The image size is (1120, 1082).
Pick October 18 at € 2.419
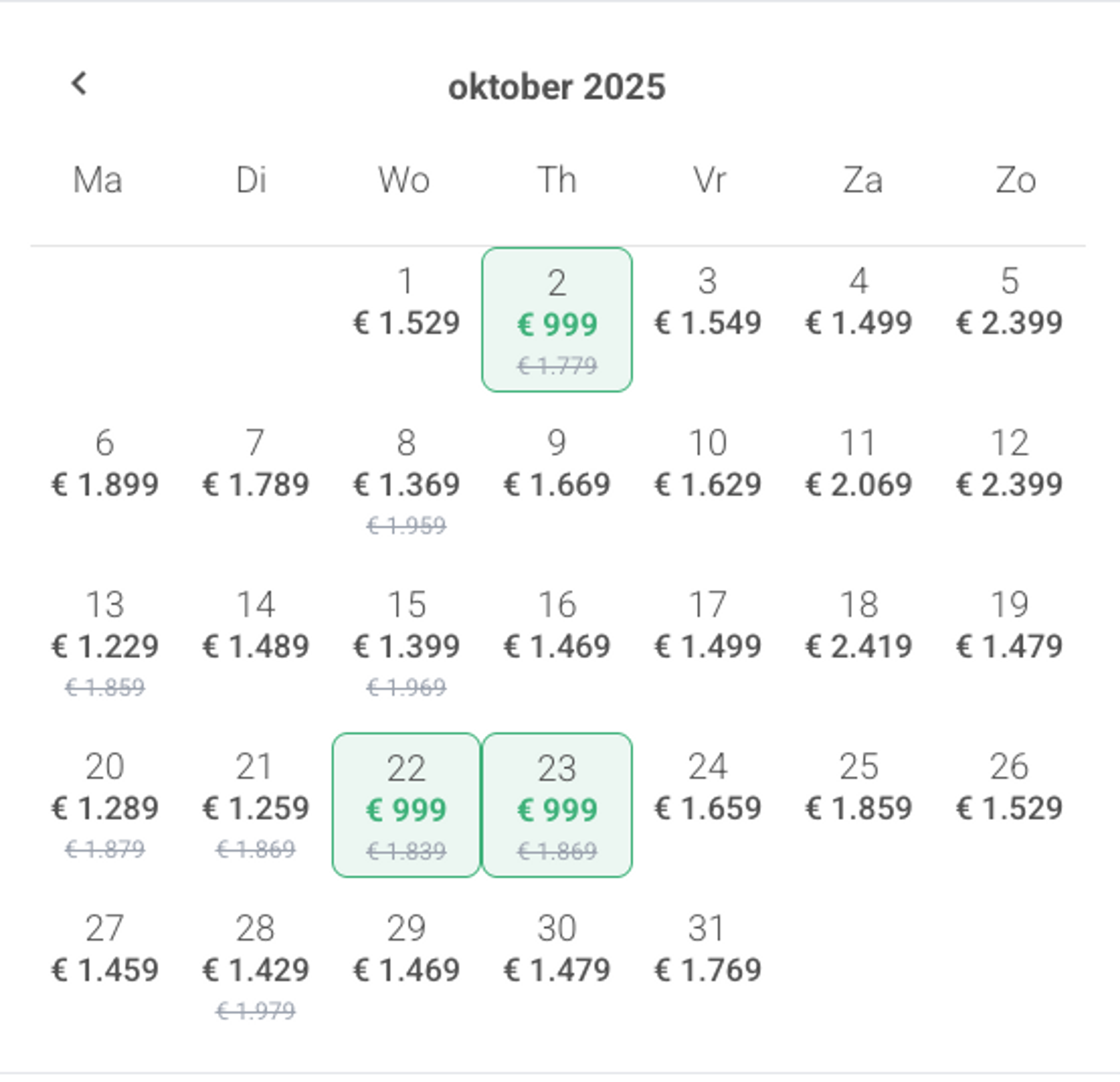click(859, 643)
